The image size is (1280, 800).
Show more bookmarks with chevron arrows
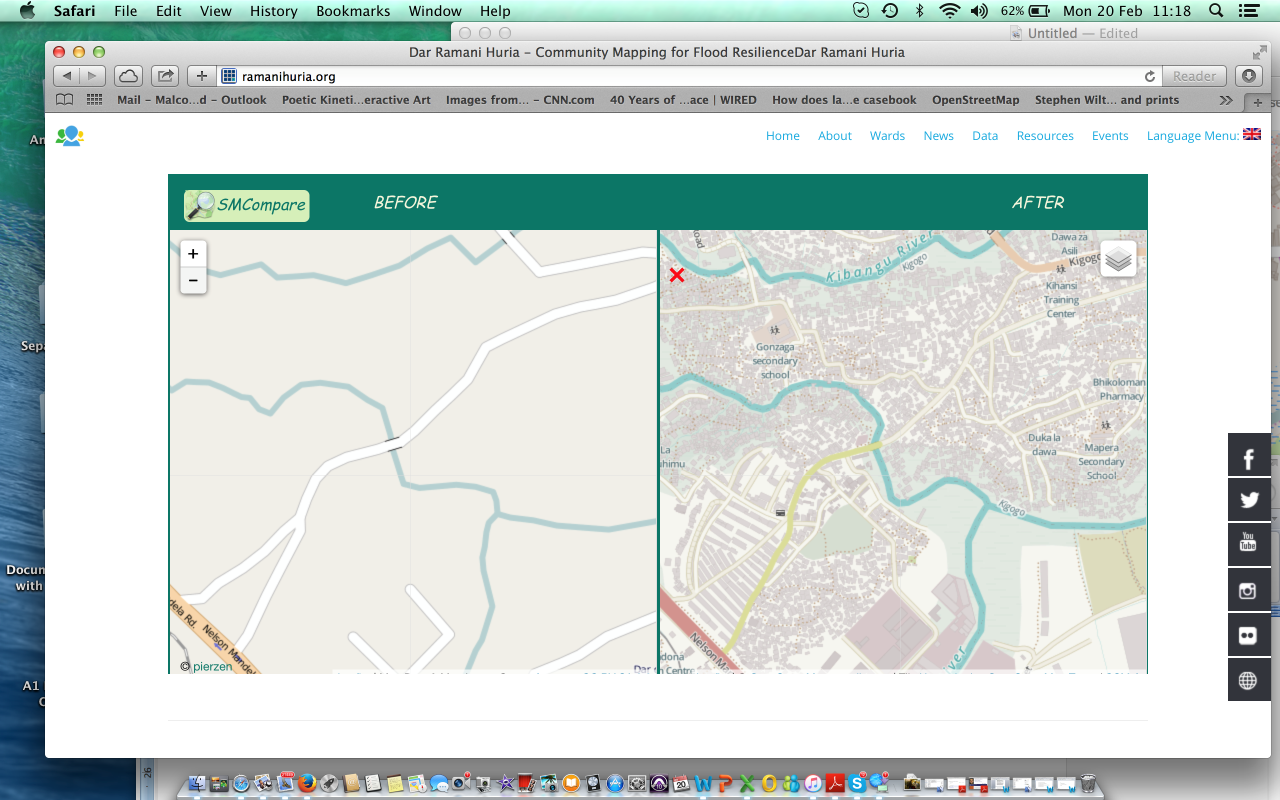1226,100
